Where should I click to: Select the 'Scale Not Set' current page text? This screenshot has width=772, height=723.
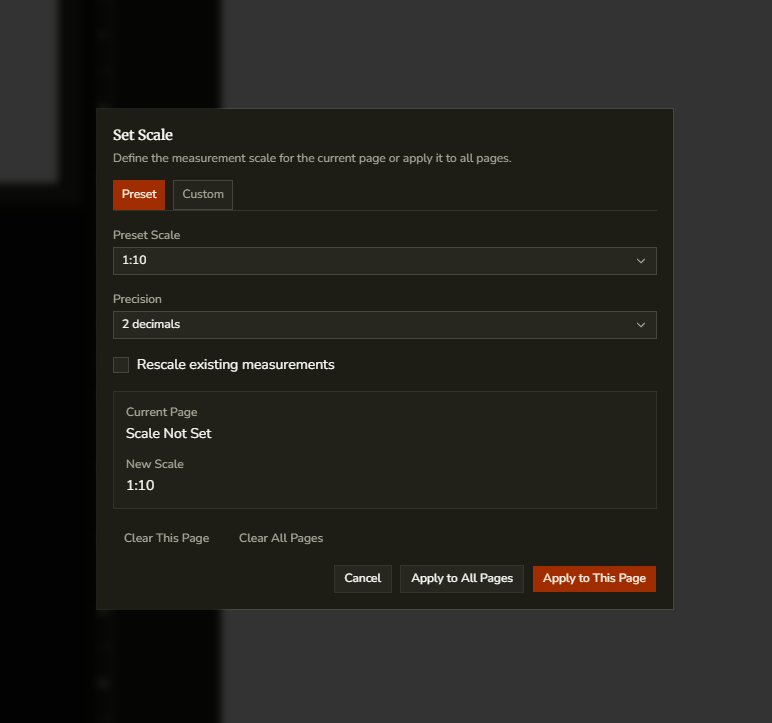pyautogui.click(x=168, y=433)
